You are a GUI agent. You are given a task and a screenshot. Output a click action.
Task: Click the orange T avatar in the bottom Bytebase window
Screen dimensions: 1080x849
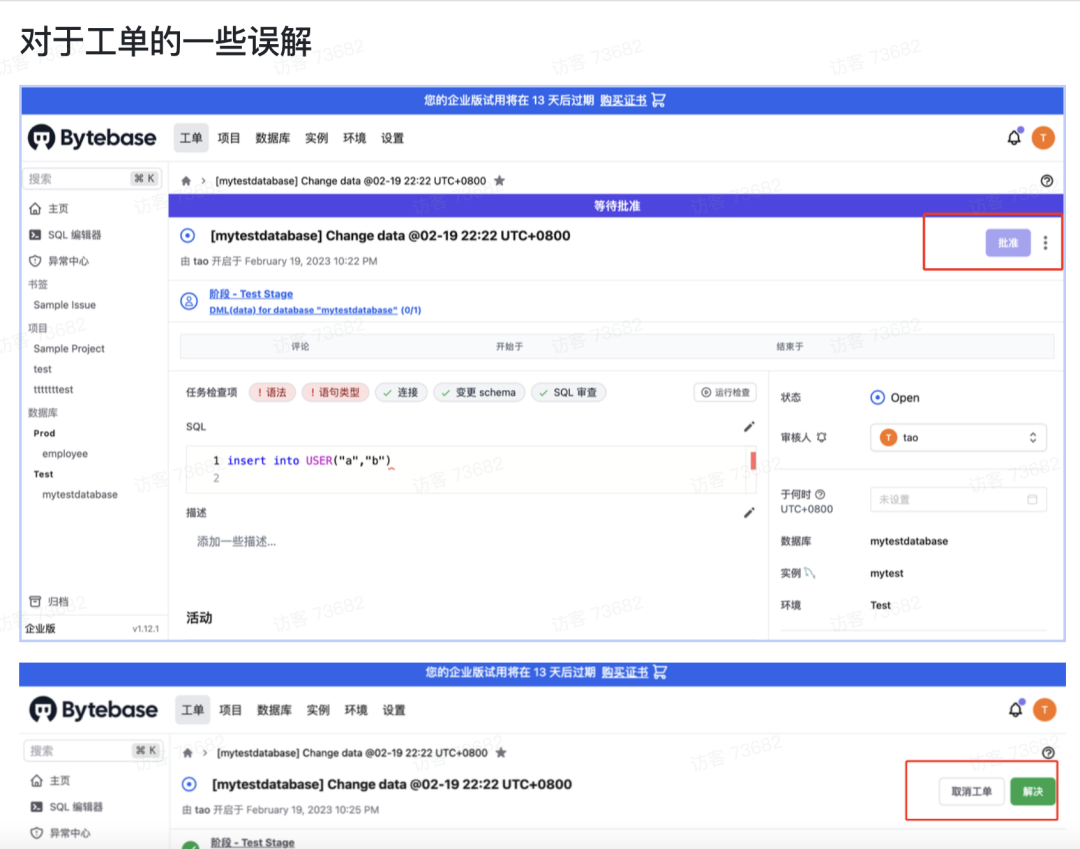click(1044, 710)
